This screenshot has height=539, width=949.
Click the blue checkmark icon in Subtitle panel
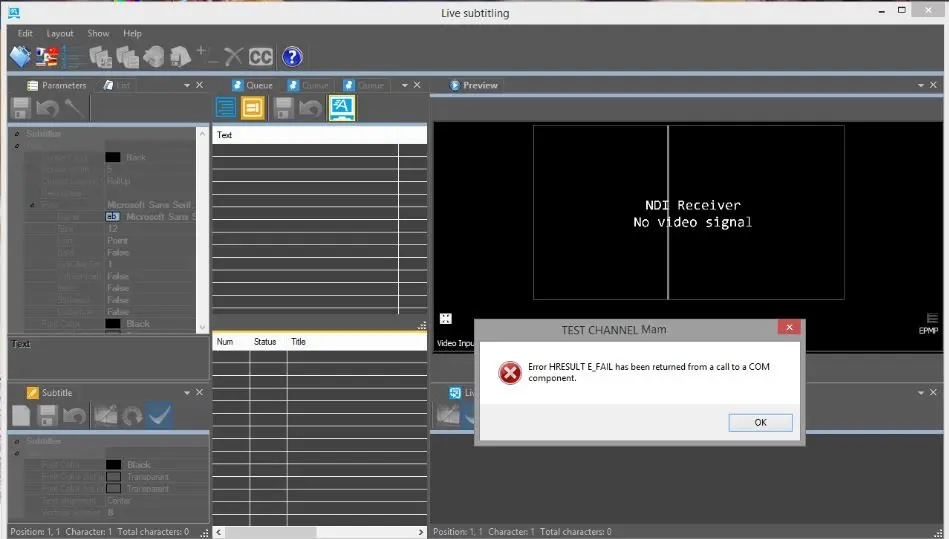[x=158, y=416]
